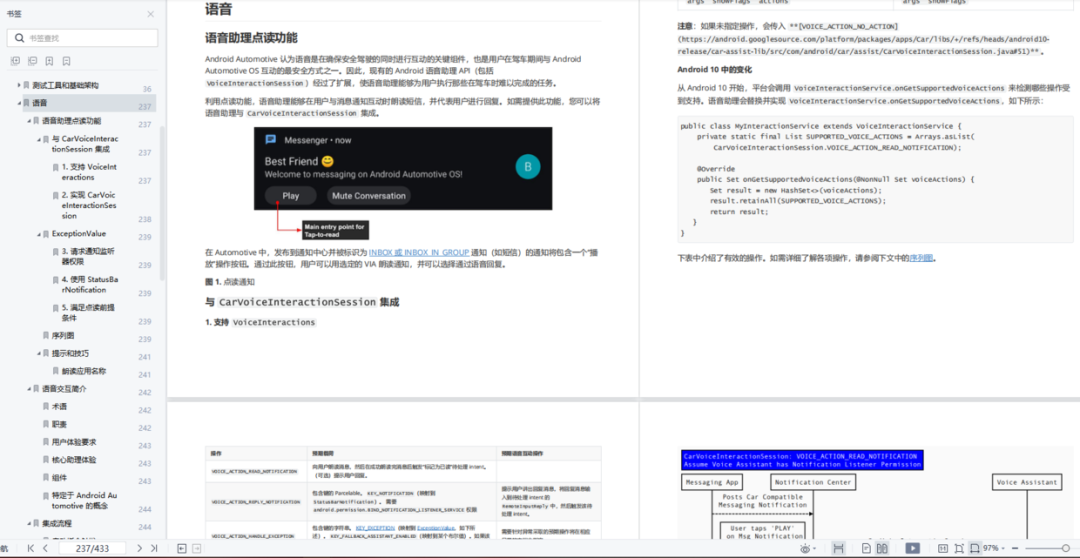This screenshot has height=558, width=1080.
Task: Open the 用户体验要求 bookmark
Action: (74, 442)
